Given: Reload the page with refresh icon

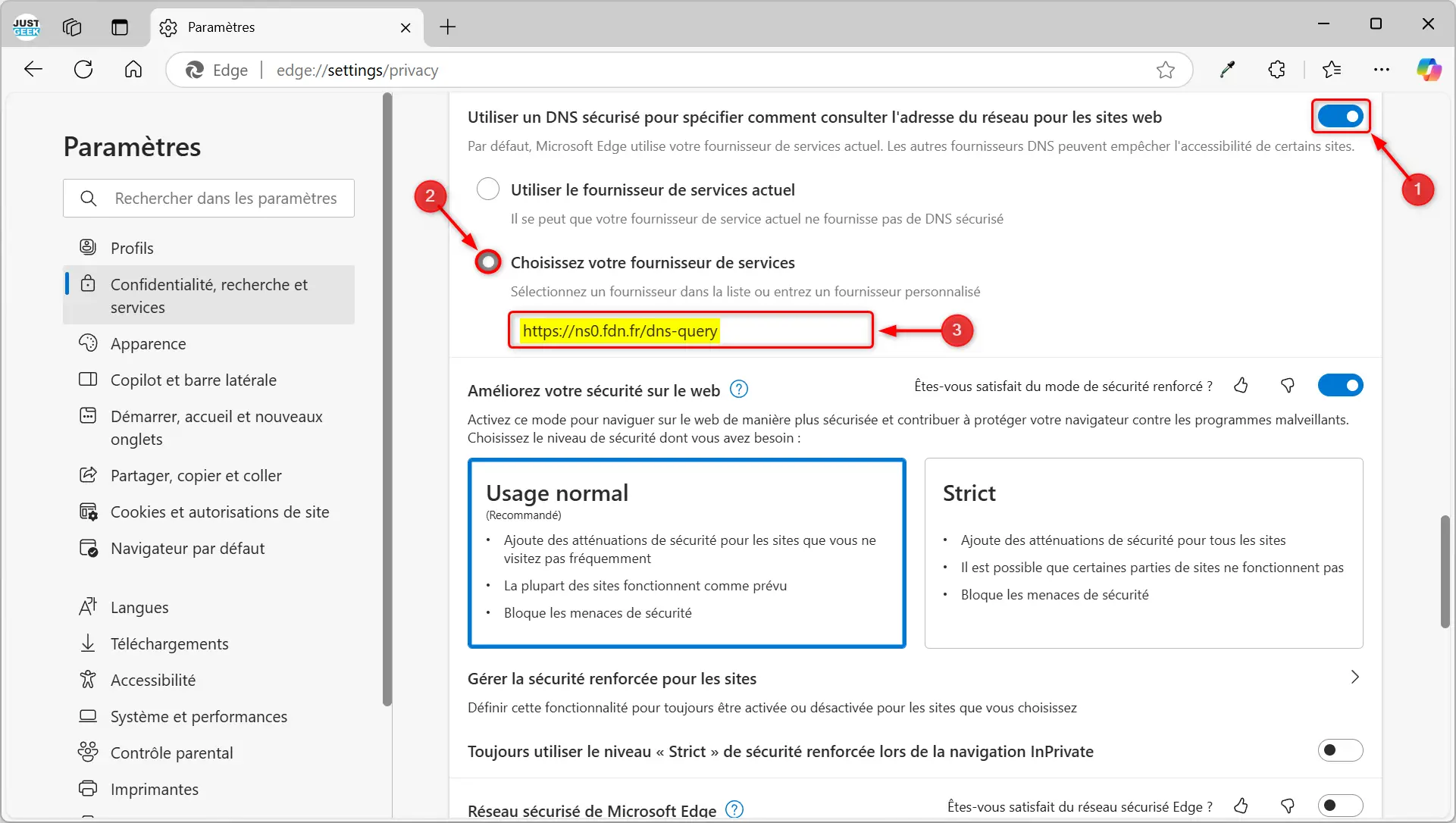Looking at the screenshot, I should [x=83, y=70].
